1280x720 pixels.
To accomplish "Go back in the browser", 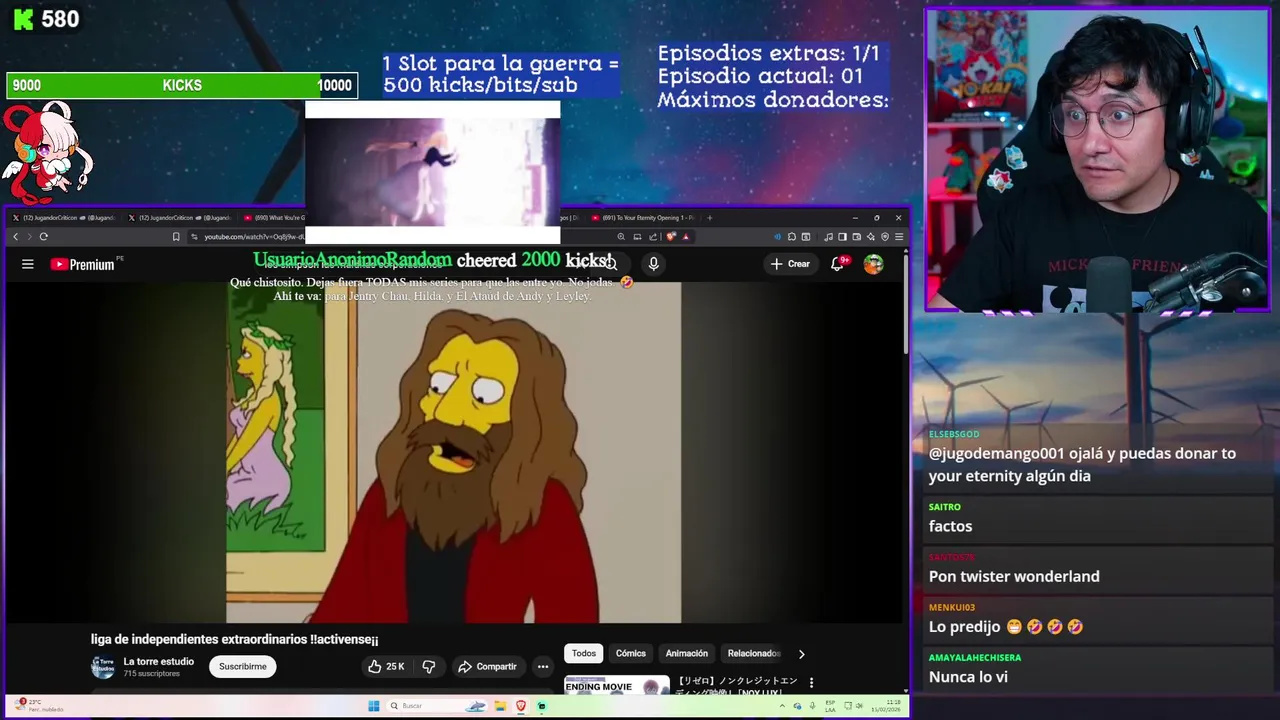I will pos(15,237).
